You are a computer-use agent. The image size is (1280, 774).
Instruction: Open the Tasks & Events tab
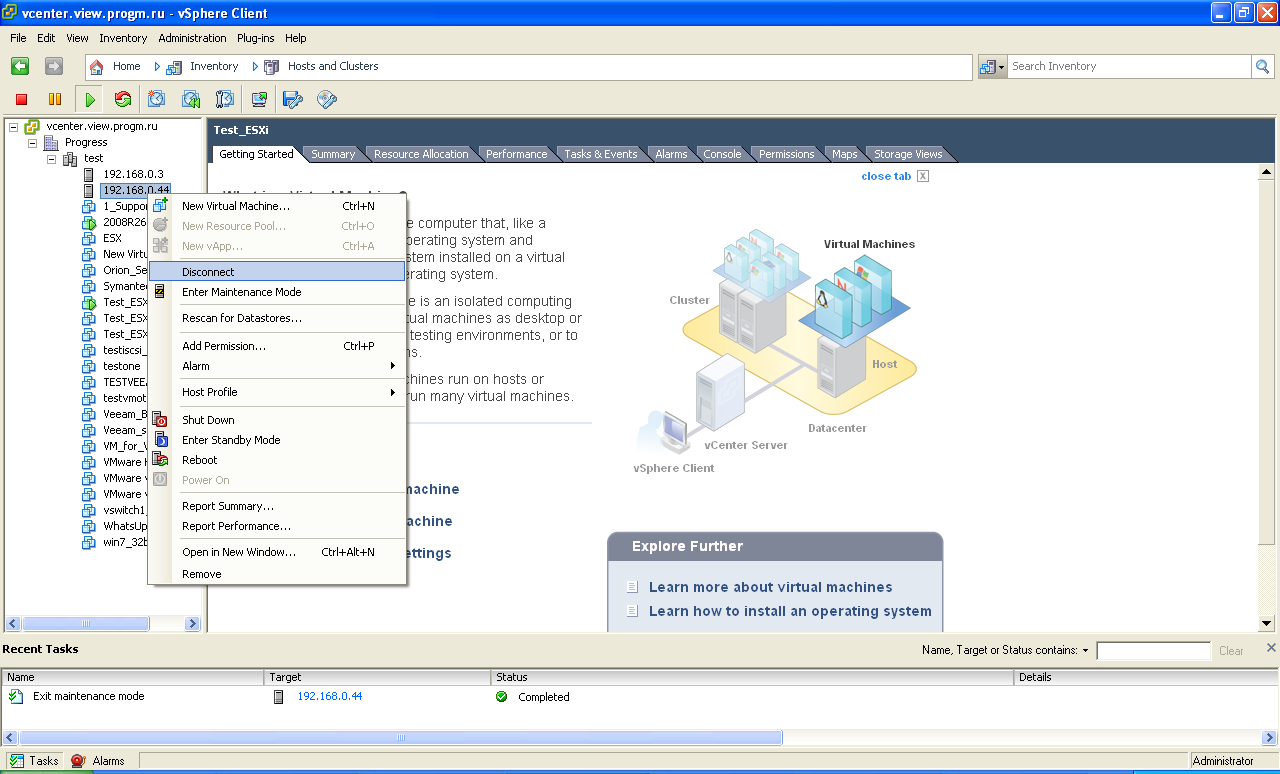600,154
